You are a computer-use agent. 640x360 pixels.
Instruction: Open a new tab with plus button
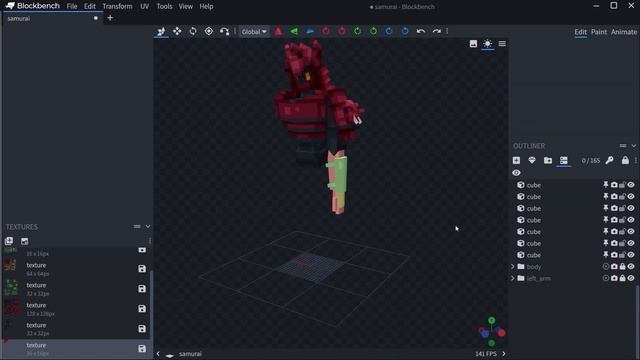point(110,18)
